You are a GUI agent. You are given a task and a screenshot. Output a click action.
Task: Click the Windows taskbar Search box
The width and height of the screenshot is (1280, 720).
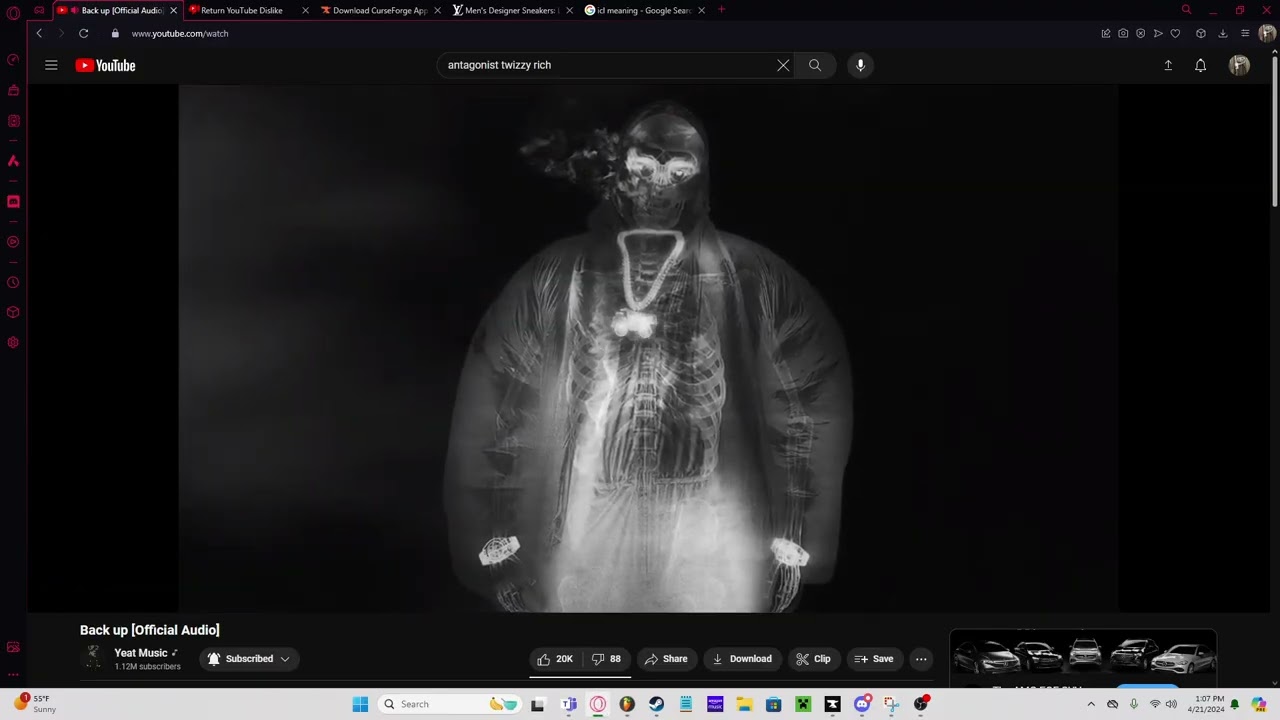tap(450, 704)
